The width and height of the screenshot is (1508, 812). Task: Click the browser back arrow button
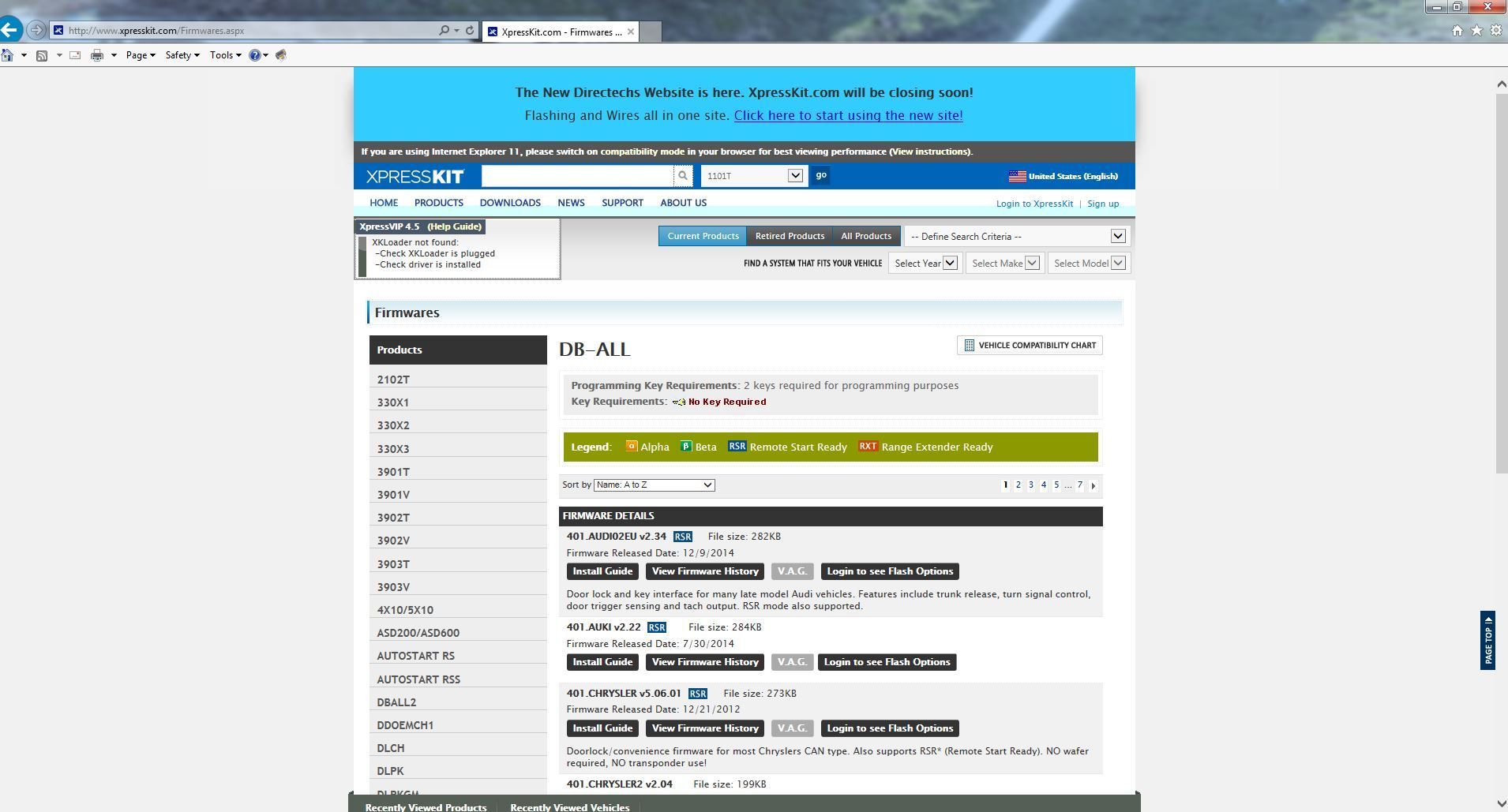pyautogui.click(x=9, y=30)
